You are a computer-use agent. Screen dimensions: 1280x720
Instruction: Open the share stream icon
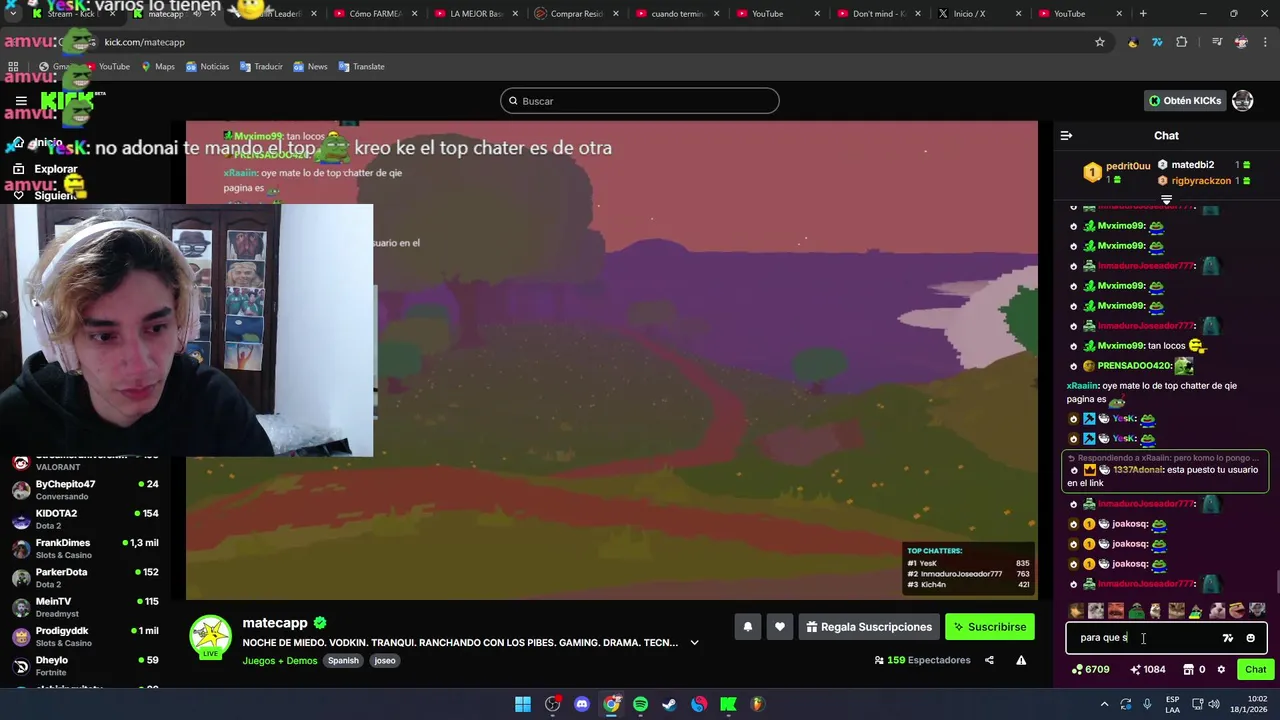[989, 660]
